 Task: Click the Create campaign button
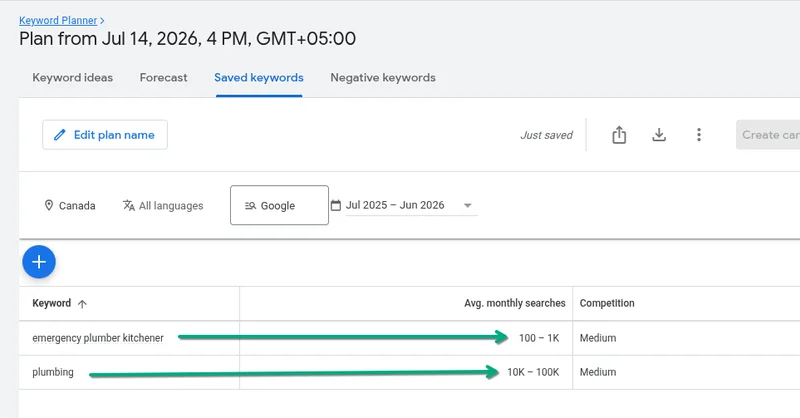(x=768, y=135)
